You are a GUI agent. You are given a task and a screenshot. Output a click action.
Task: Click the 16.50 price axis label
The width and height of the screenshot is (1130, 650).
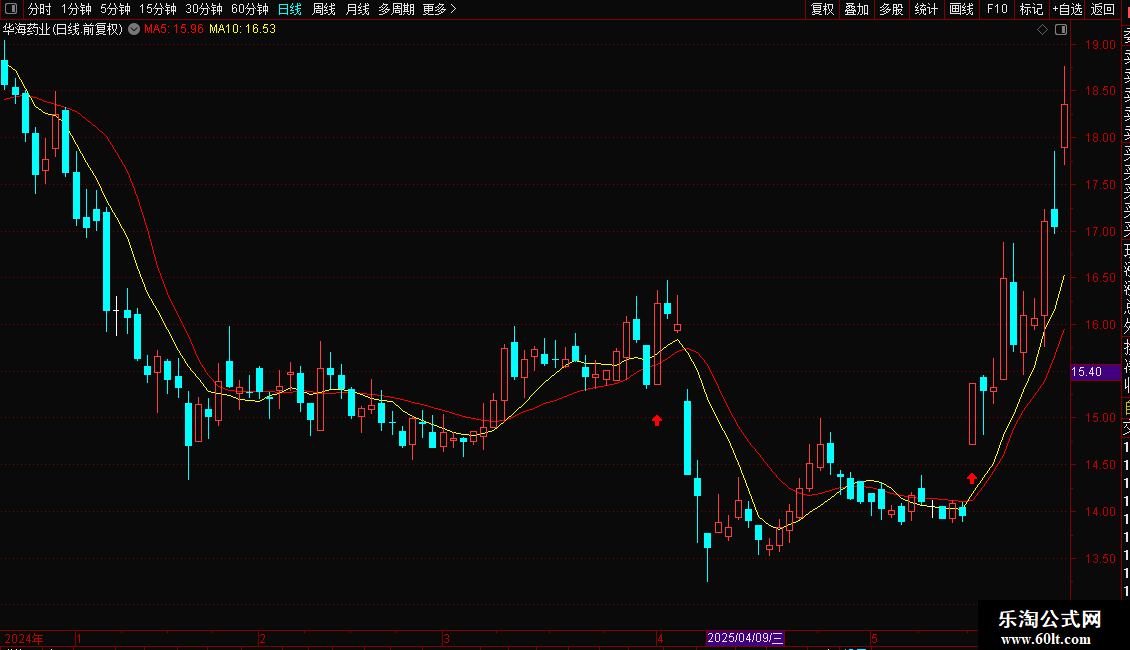pos(1100,277)
